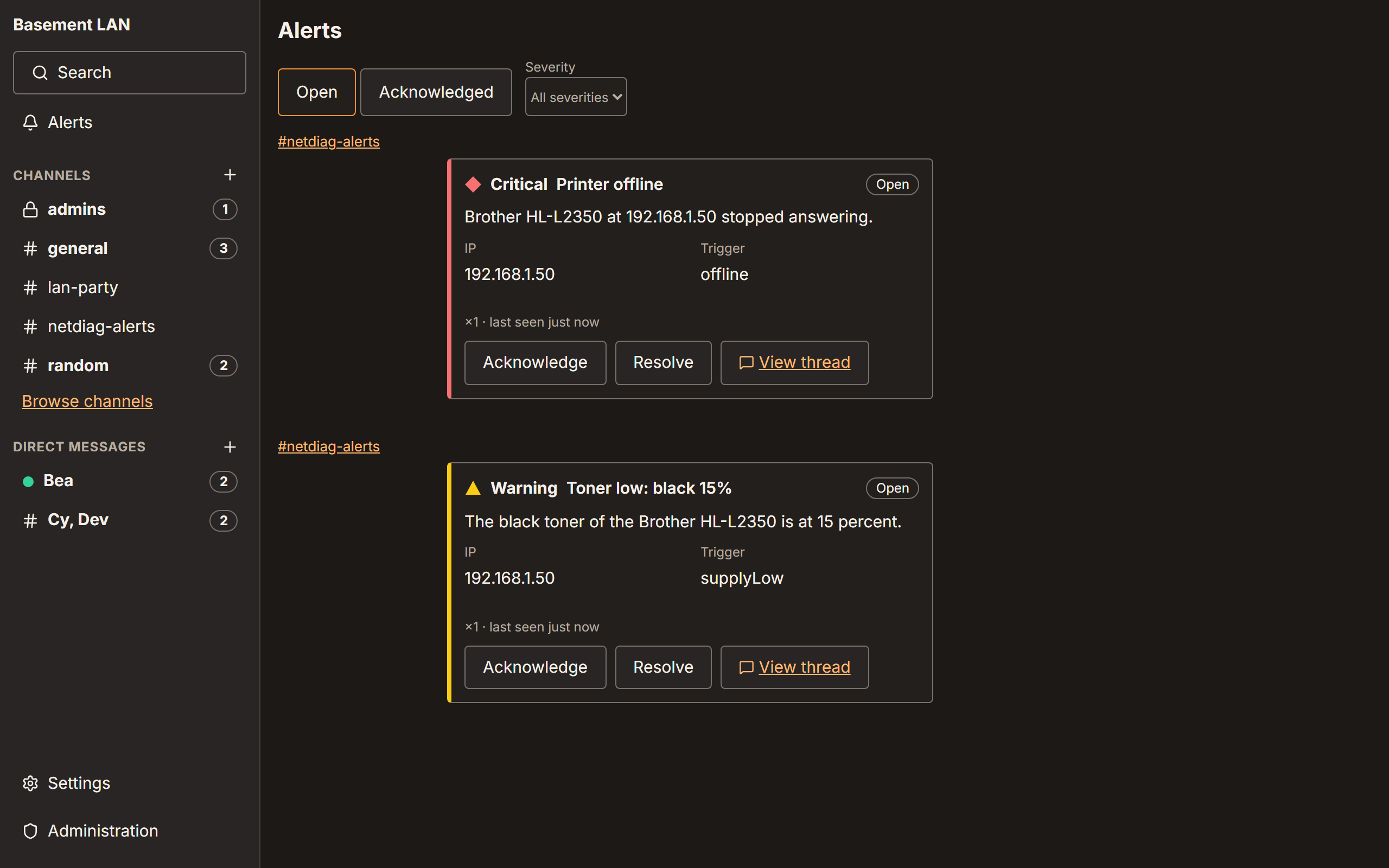This screenshot has height=868, width=1389.
Task: Click the unread badge on random
Action: pyautogui.click(x=224, y=365)
